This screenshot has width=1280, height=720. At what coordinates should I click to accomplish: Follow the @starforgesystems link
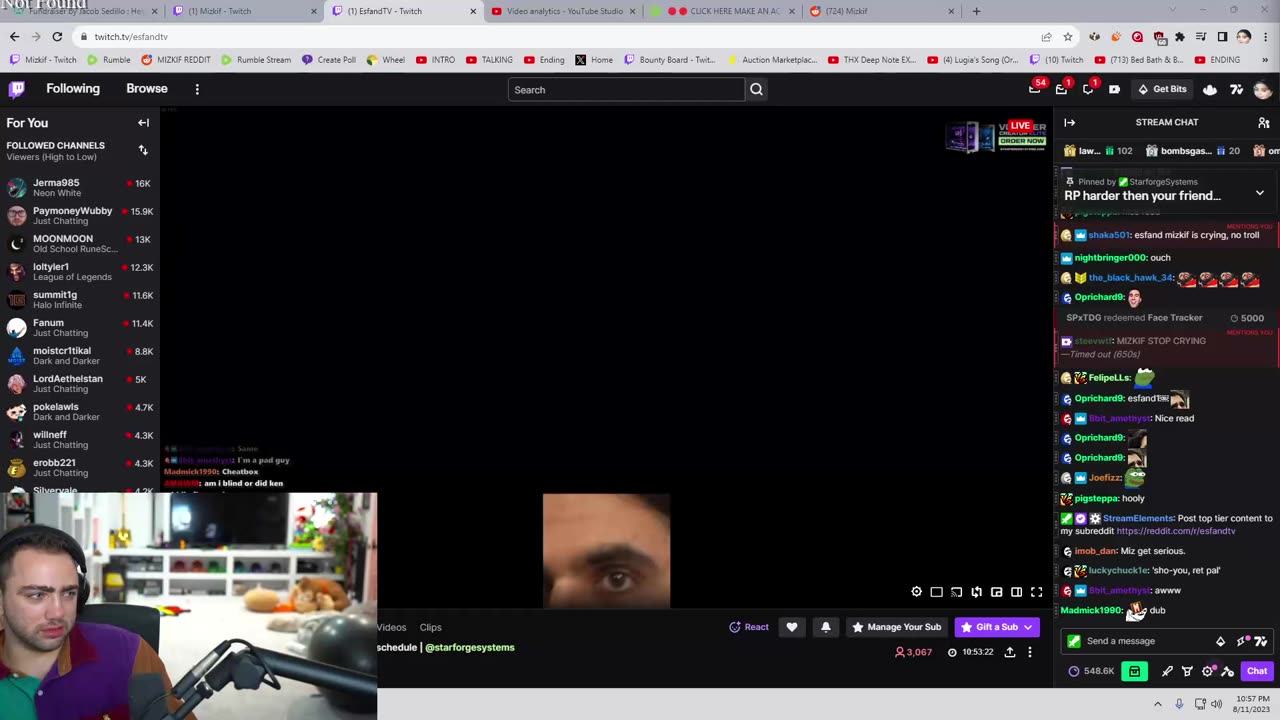click(x=470, y=647)
